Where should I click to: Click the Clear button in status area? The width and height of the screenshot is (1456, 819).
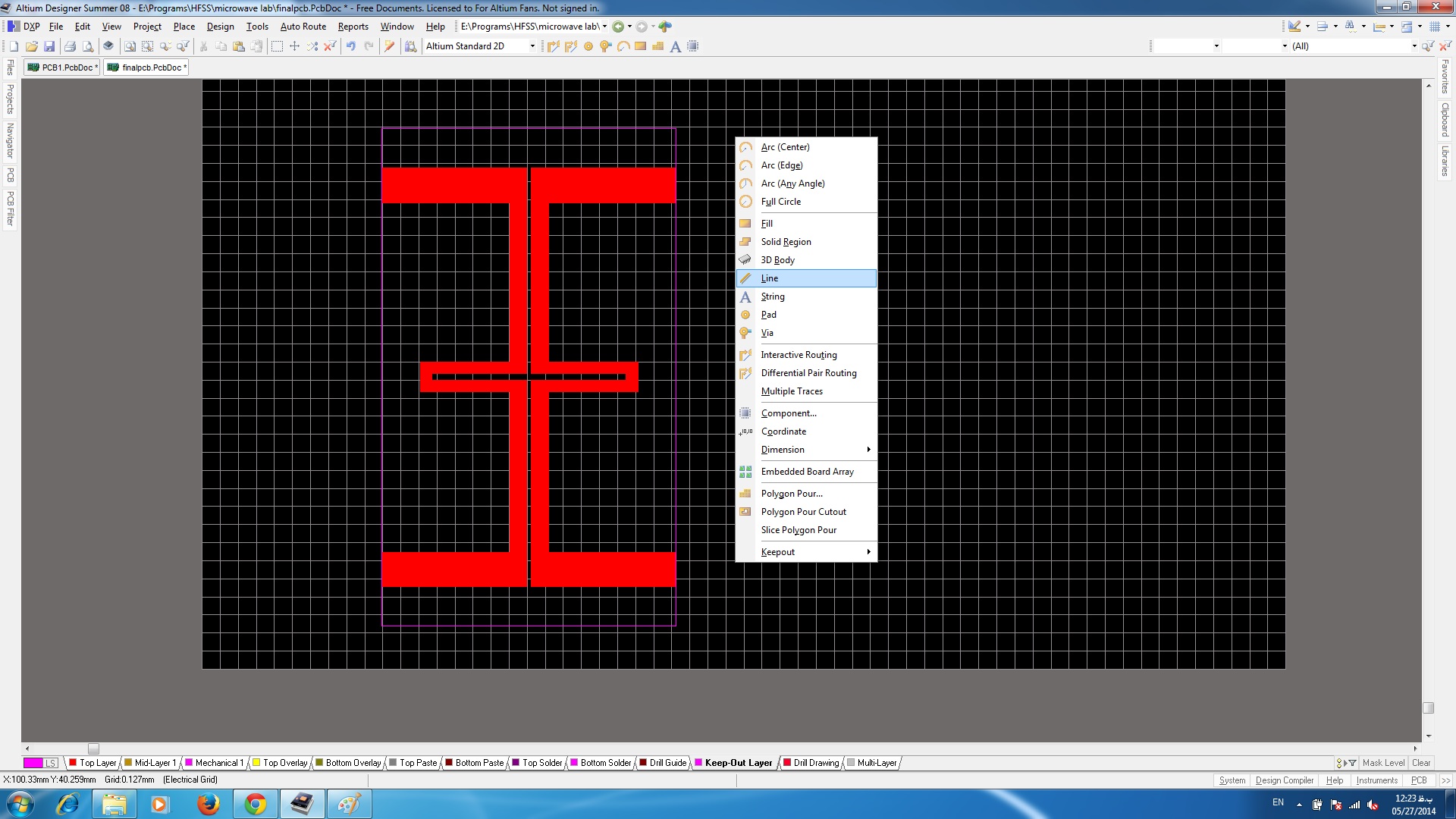point(1421,763)
